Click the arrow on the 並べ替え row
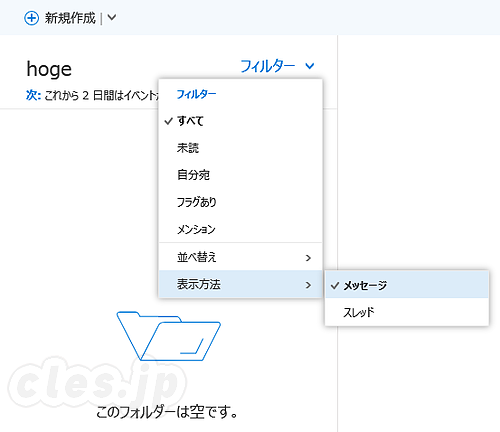 pyautogui.click(x=308, y=258)
